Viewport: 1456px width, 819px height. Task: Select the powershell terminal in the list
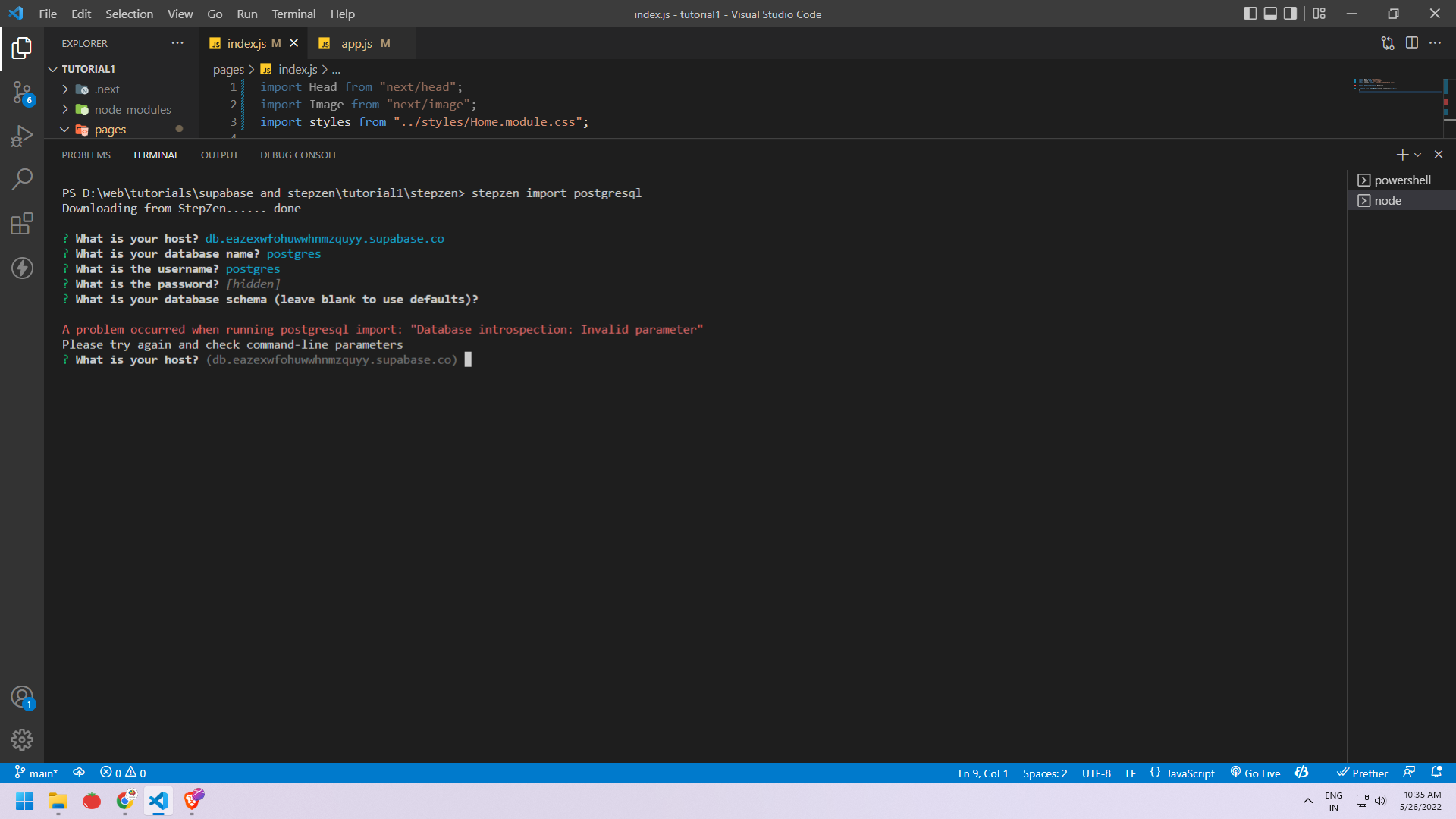[1401, 180]
